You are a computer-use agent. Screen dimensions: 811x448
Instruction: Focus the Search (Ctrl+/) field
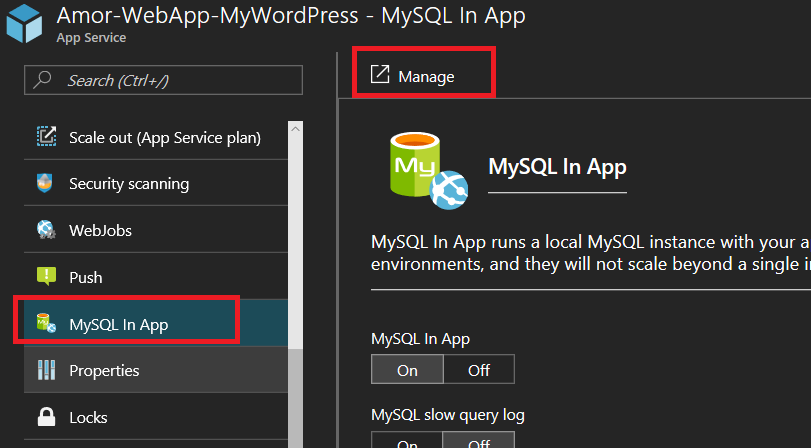pyautogui.click(x=163, y=80)
